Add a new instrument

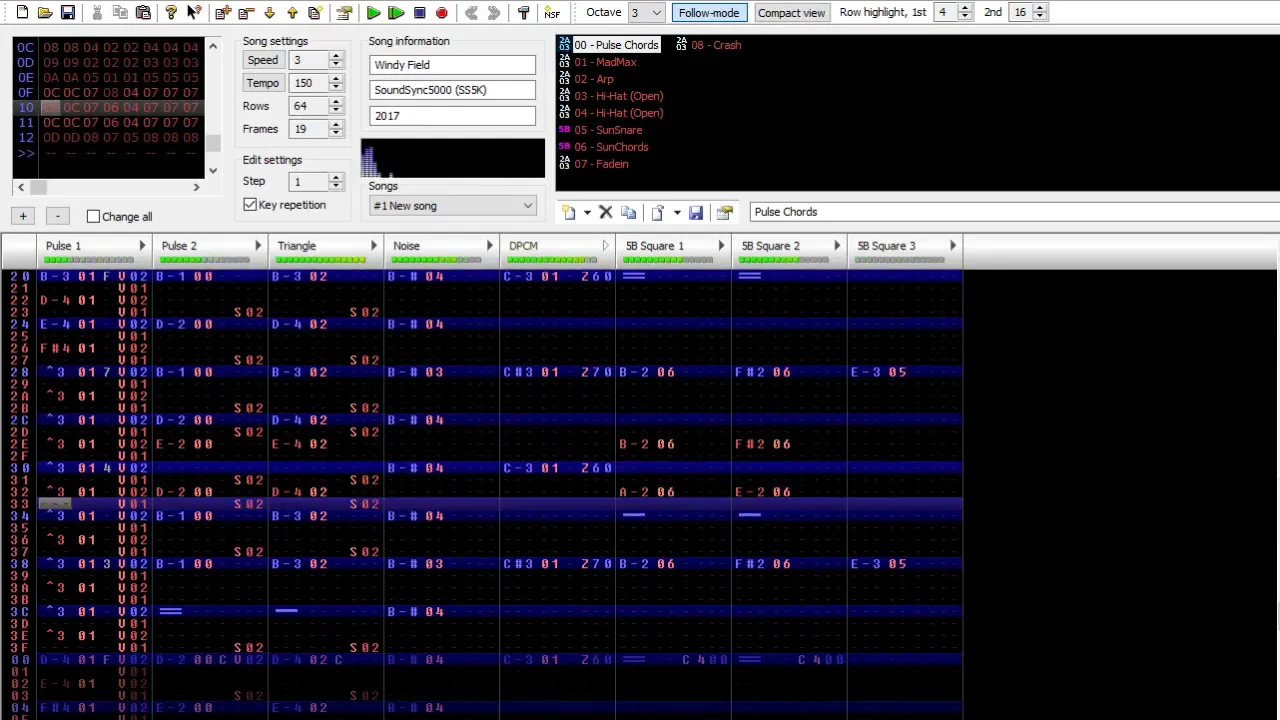tap(568, 212)
